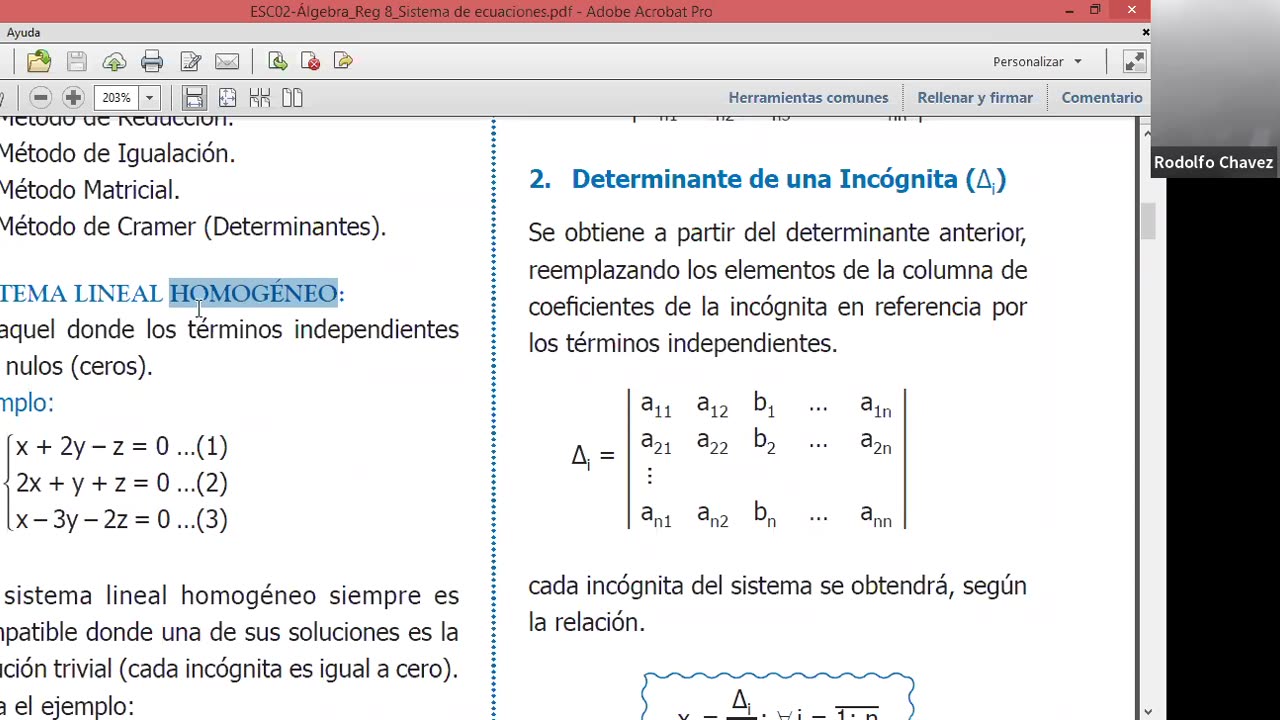Open the Herramientas comunes panel
This screenshot has height=720, width=1280.
[808, 98]
